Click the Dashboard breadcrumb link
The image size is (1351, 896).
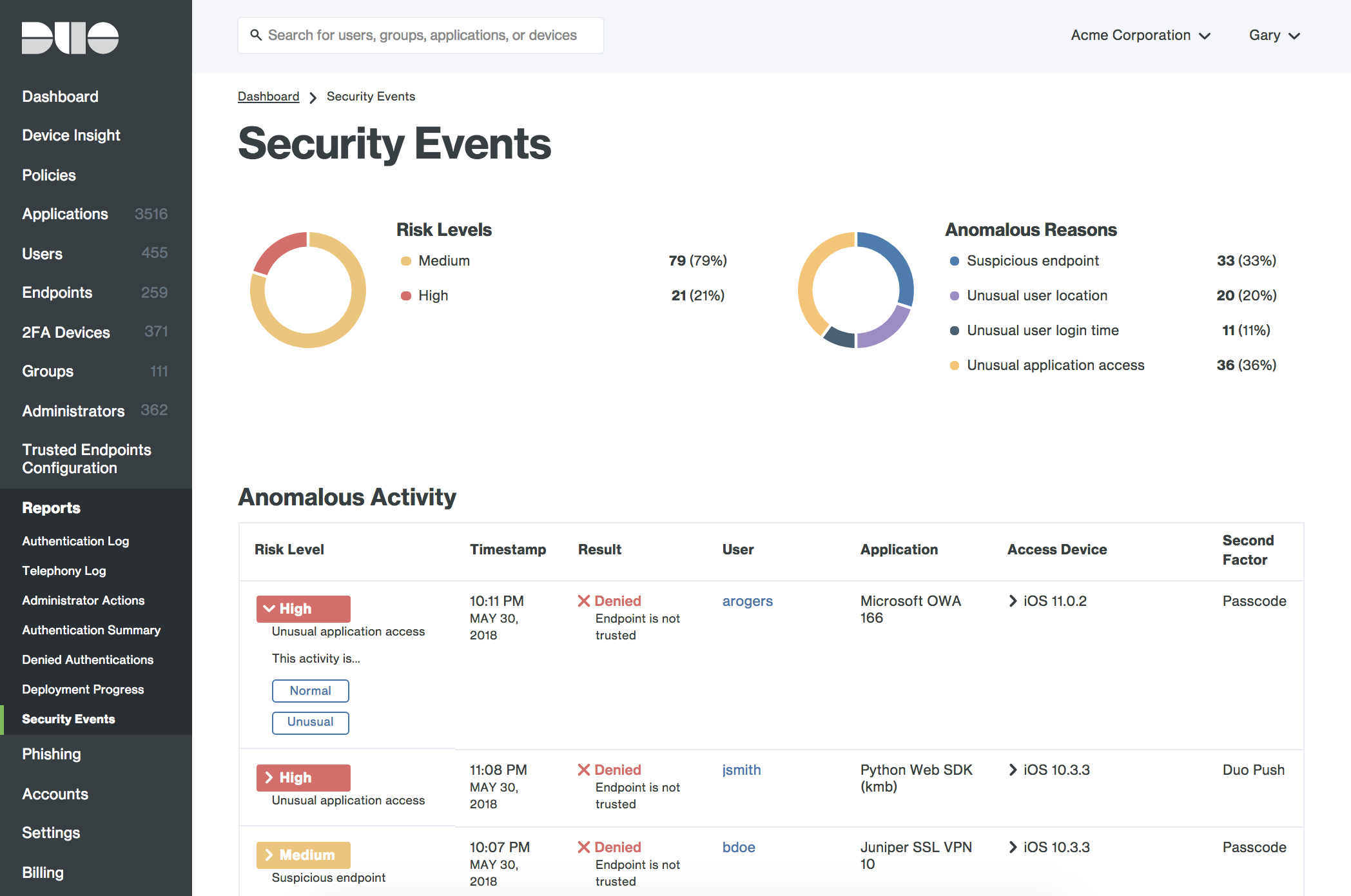268,96
